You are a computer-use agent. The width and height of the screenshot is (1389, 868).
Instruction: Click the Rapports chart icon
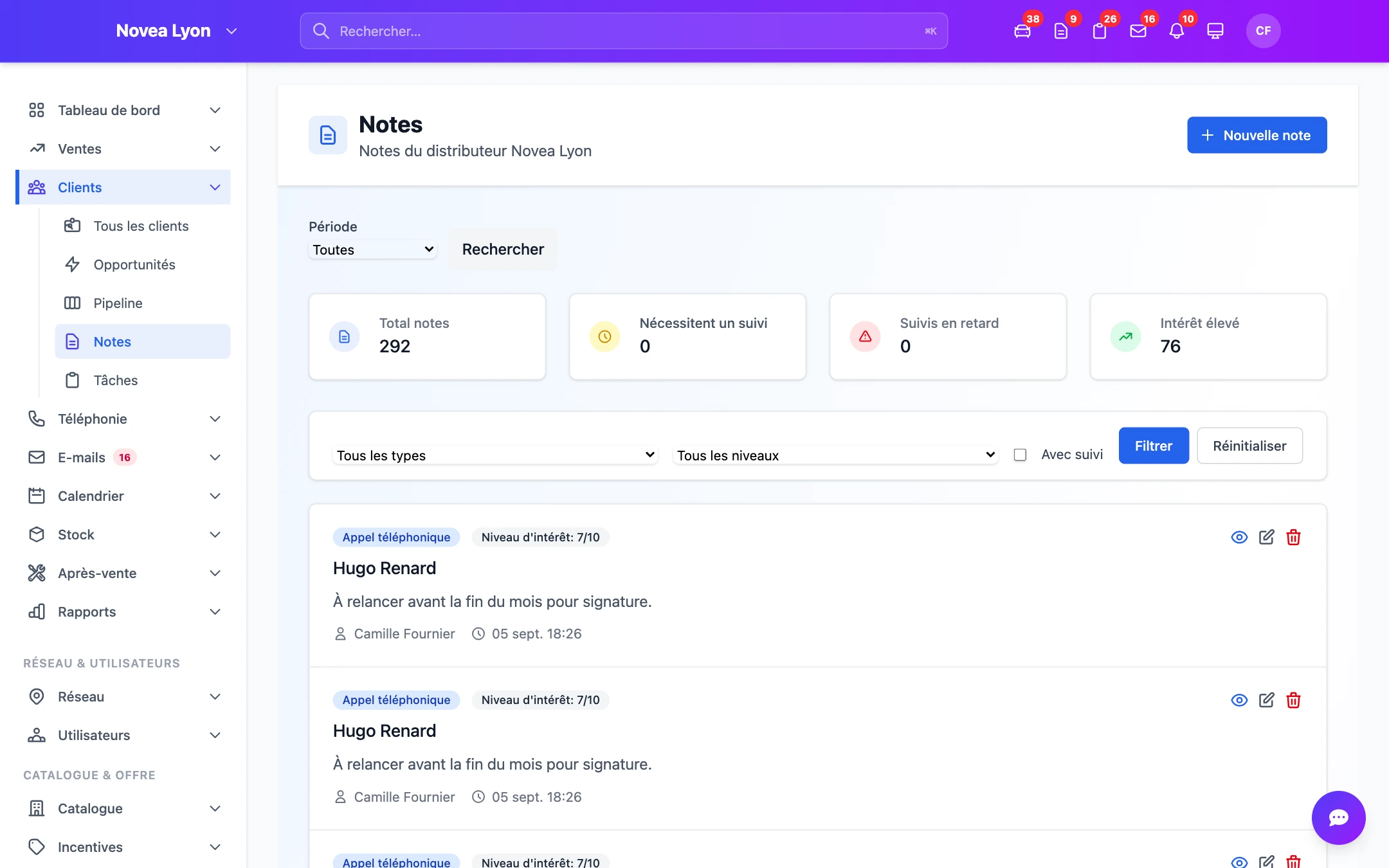pos(37,611)
